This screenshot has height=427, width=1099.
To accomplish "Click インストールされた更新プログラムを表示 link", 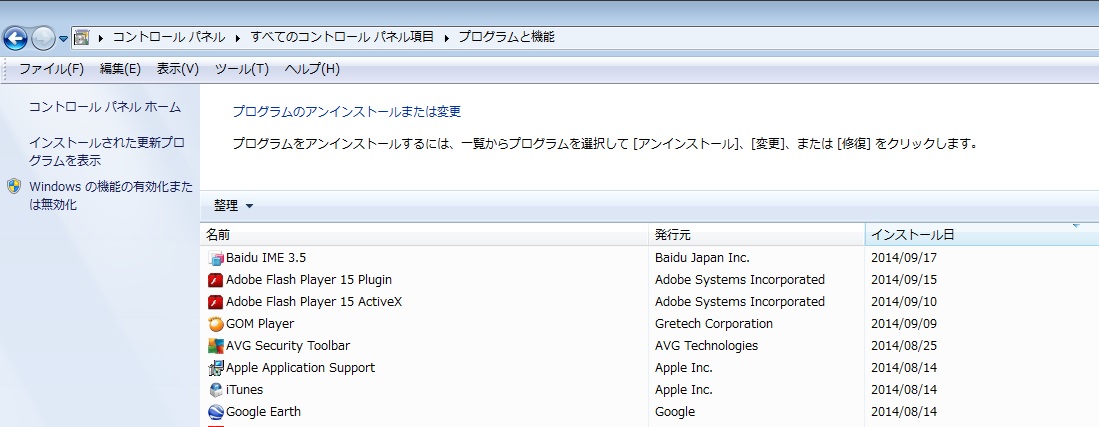I will pyautogui.click(x=107, y=151).
